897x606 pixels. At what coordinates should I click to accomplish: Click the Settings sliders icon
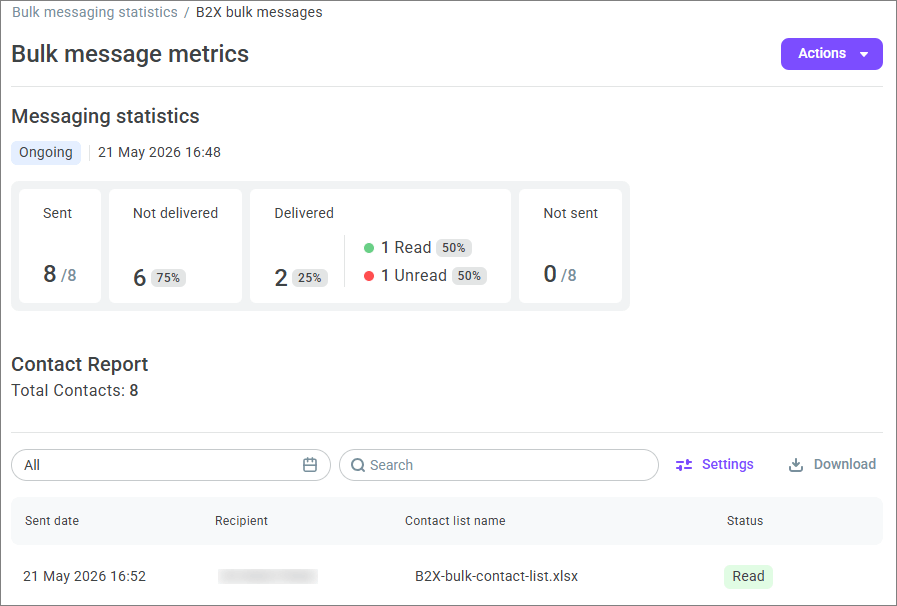tap(684, 465)
